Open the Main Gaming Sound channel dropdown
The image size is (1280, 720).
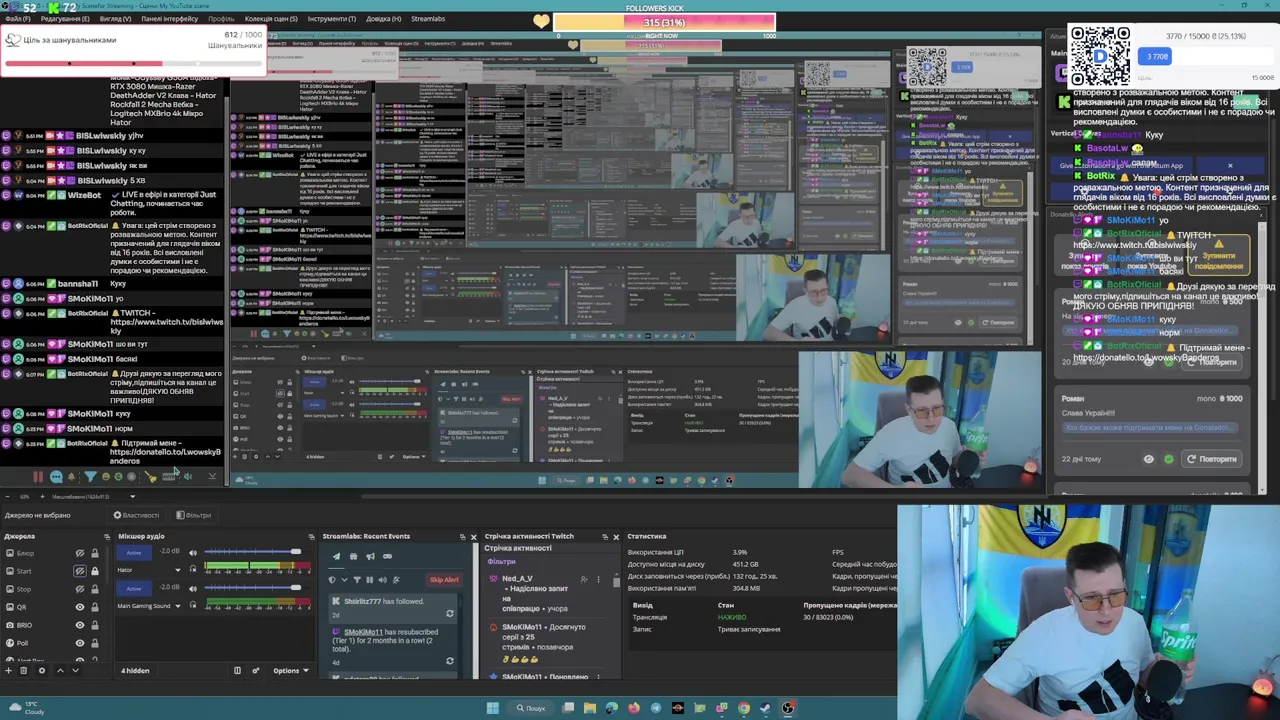click(178, 606)
